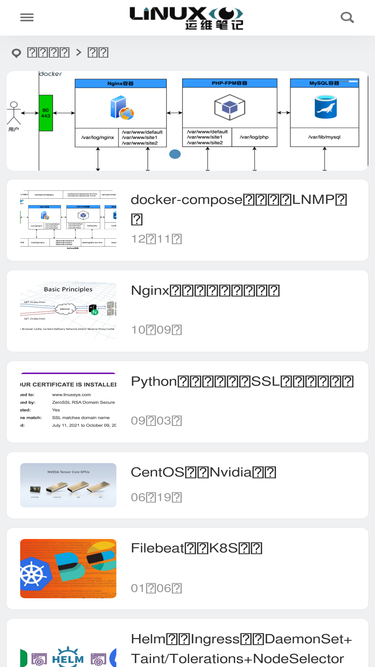Open the Python SSL article title

[x=242, y=381]
